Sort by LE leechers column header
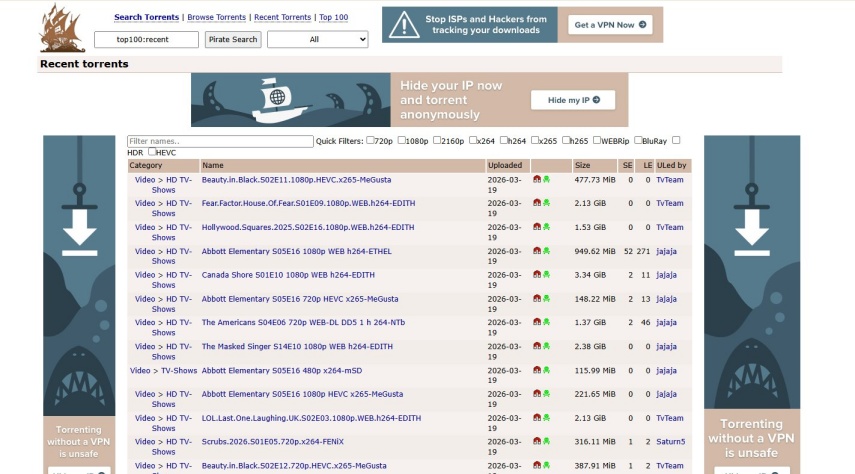The height and width of the screenshot is (474, 855). (647, 165)
